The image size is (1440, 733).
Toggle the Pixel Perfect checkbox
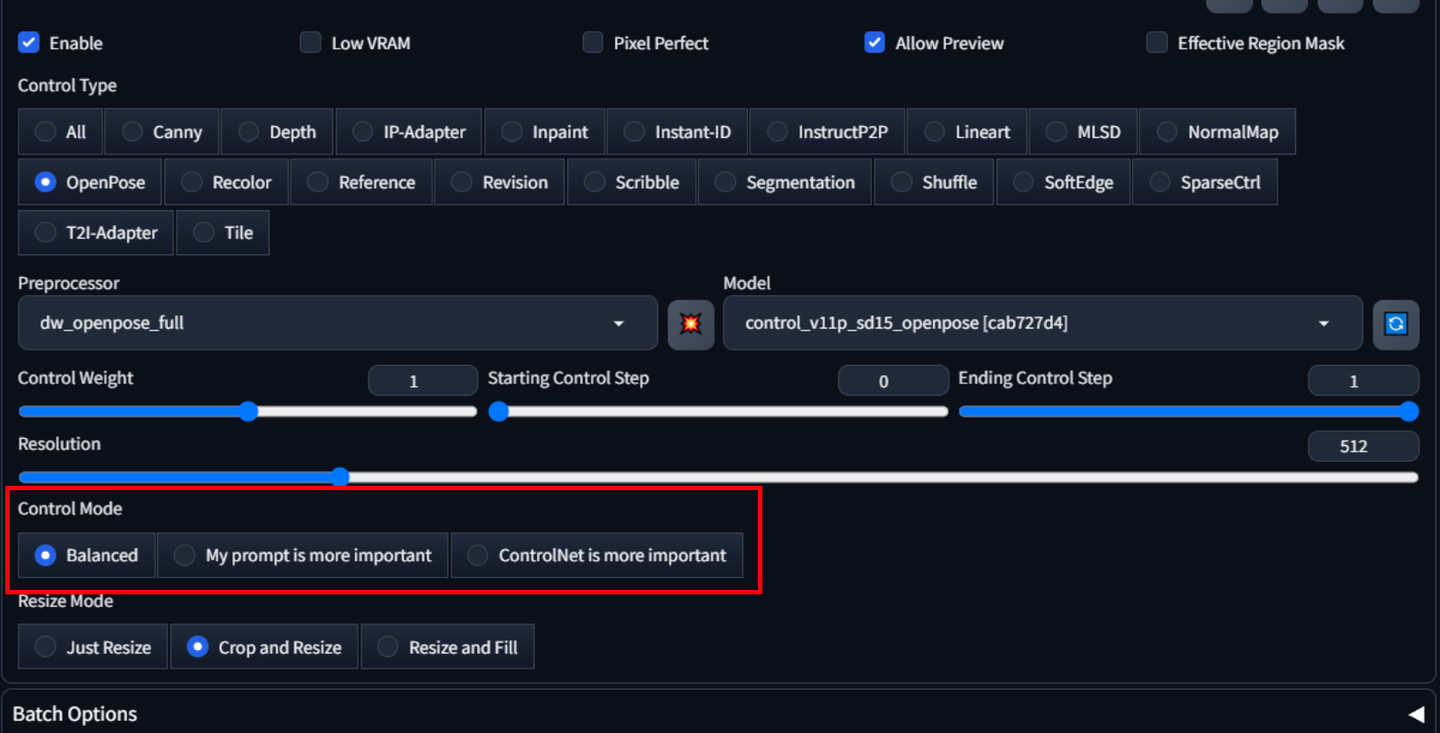(594, 43)
